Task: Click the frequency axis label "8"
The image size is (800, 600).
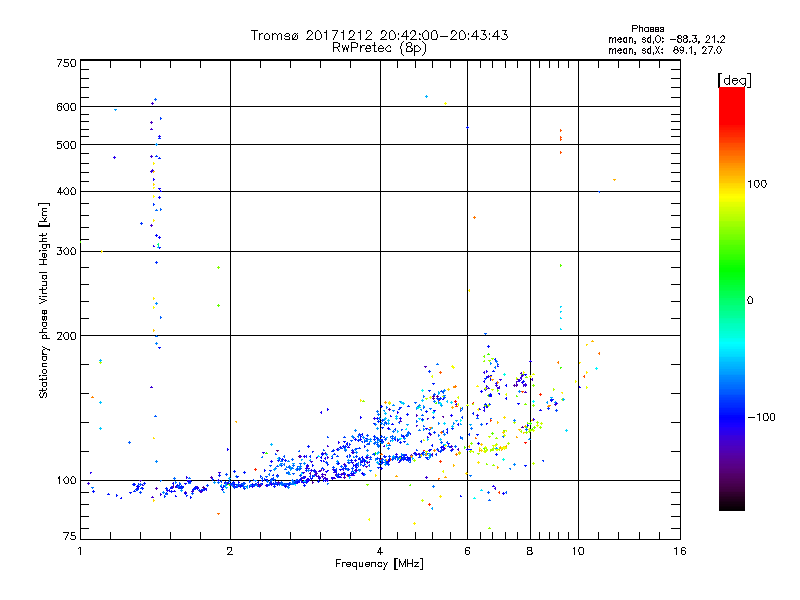Action: 530,551
